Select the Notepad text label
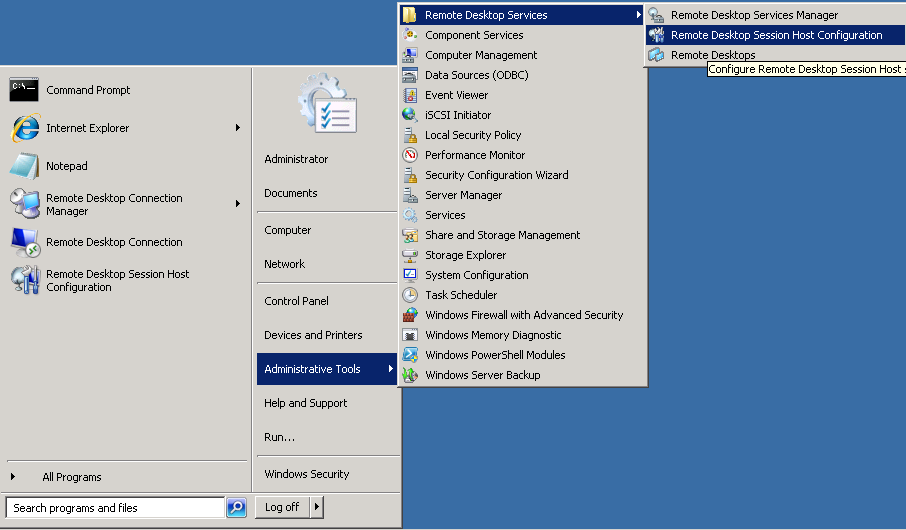This screenshot has height=530, width=906. pos(67,166)
